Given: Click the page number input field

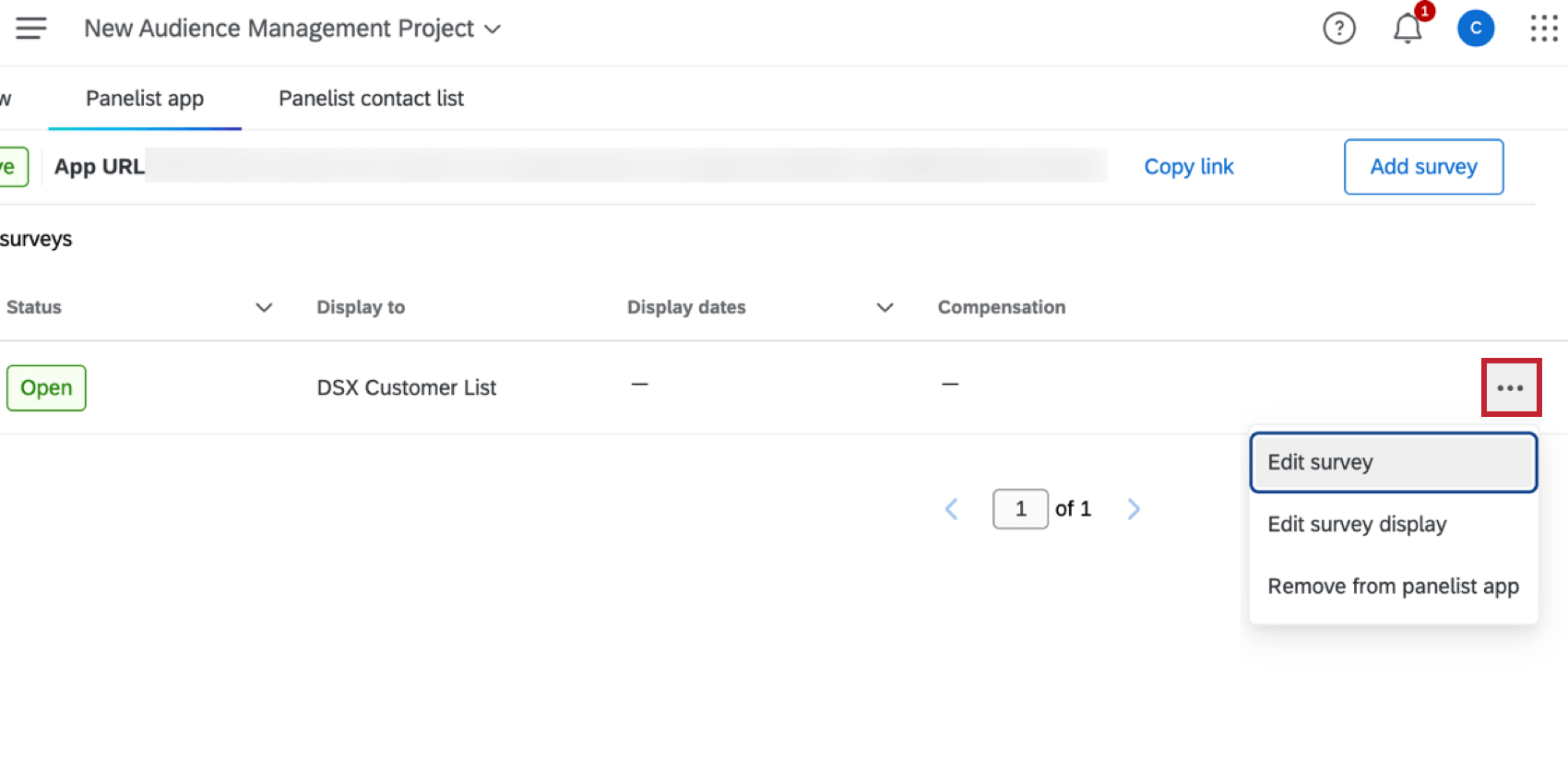Looking at the screenshot, I should [x=1020, y=509].
